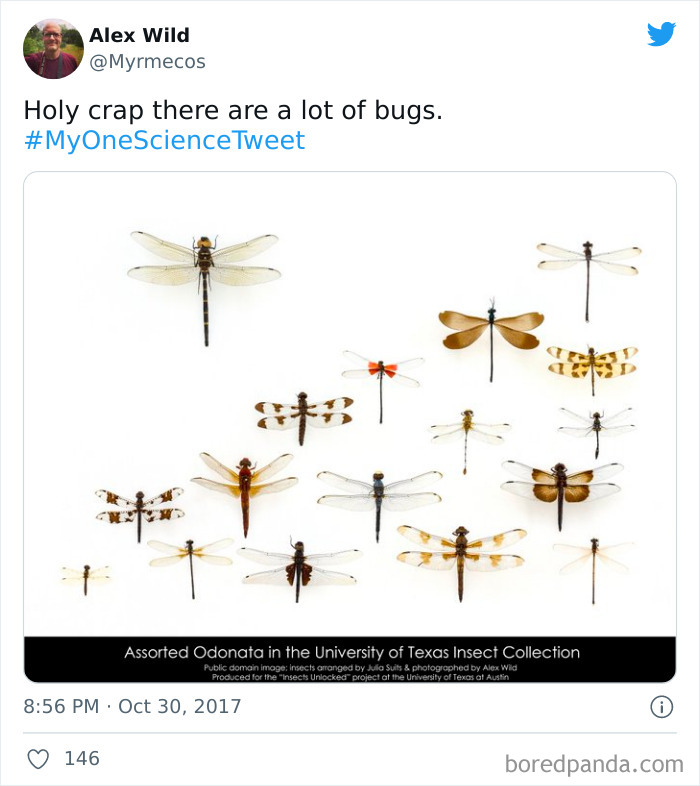The height and width of the screenshot is (786, 700).
Task: Click the public domain credit line
Action: click(x=352, y=667)
